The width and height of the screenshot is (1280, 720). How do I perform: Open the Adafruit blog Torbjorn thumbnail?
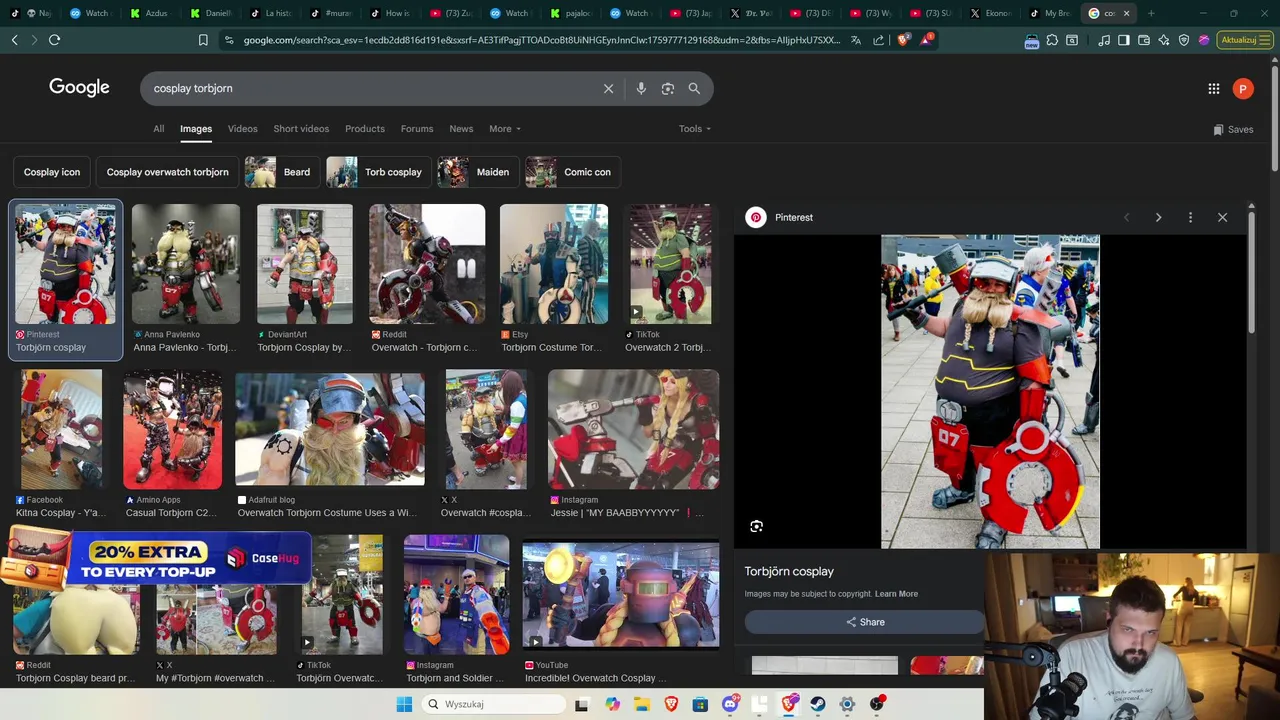click(330, 429)
